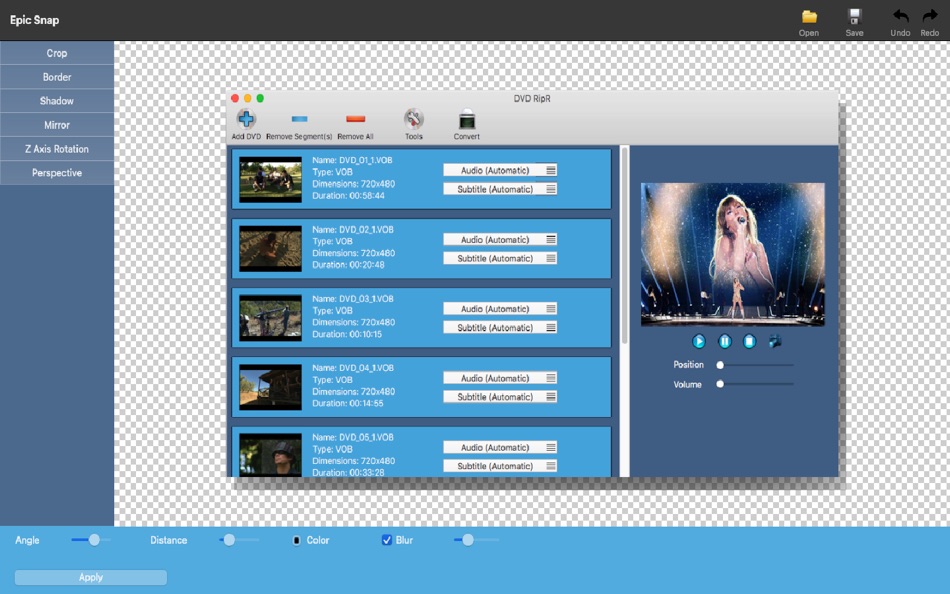Open the Tools icon in DVD RipR
950x594 pixels.
tap(412, 121)
